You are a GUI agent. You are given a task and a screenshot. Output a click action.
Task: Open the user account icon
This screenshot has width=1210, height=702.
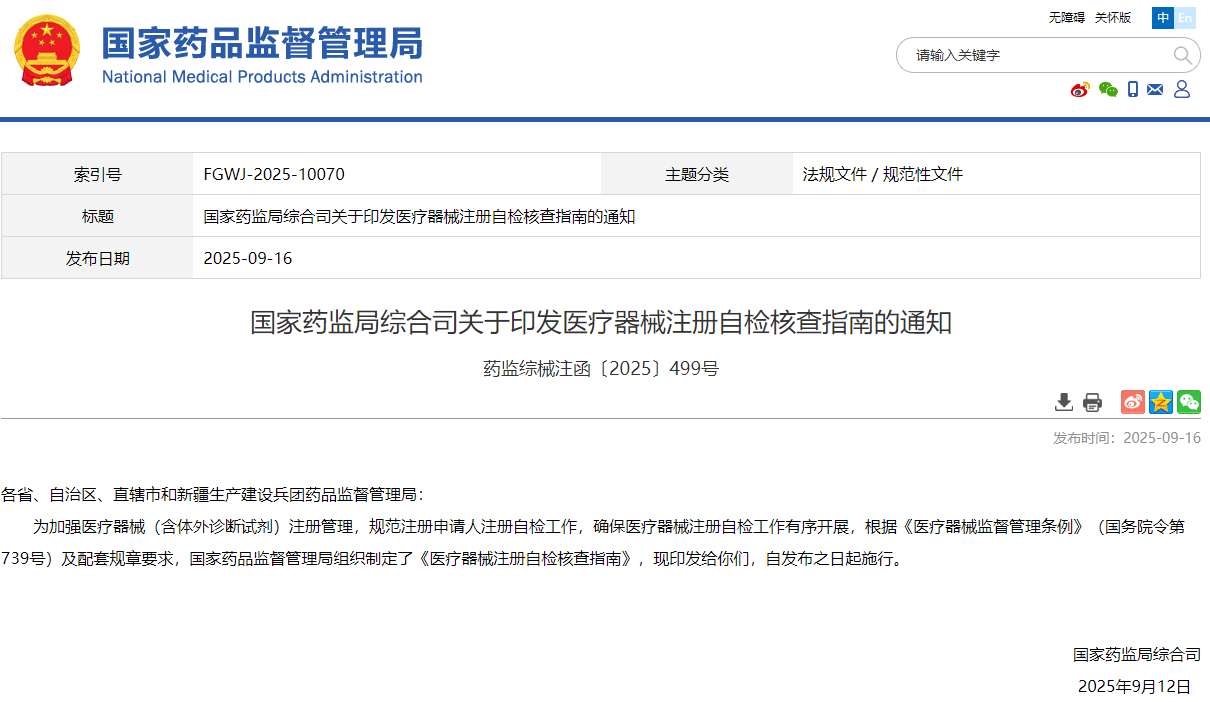1181,90
